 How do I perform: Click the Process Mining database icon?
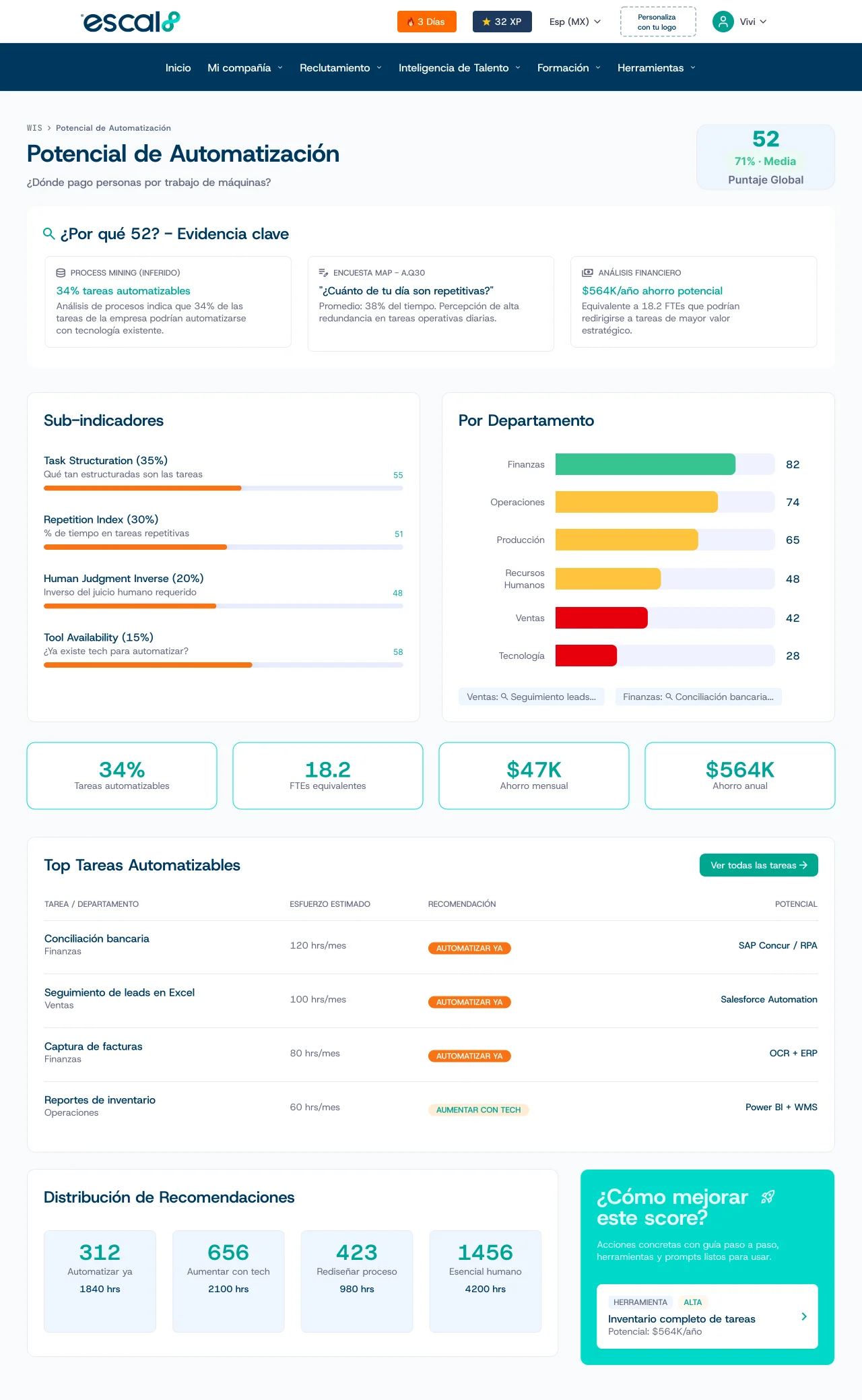[x=61, y=273]
